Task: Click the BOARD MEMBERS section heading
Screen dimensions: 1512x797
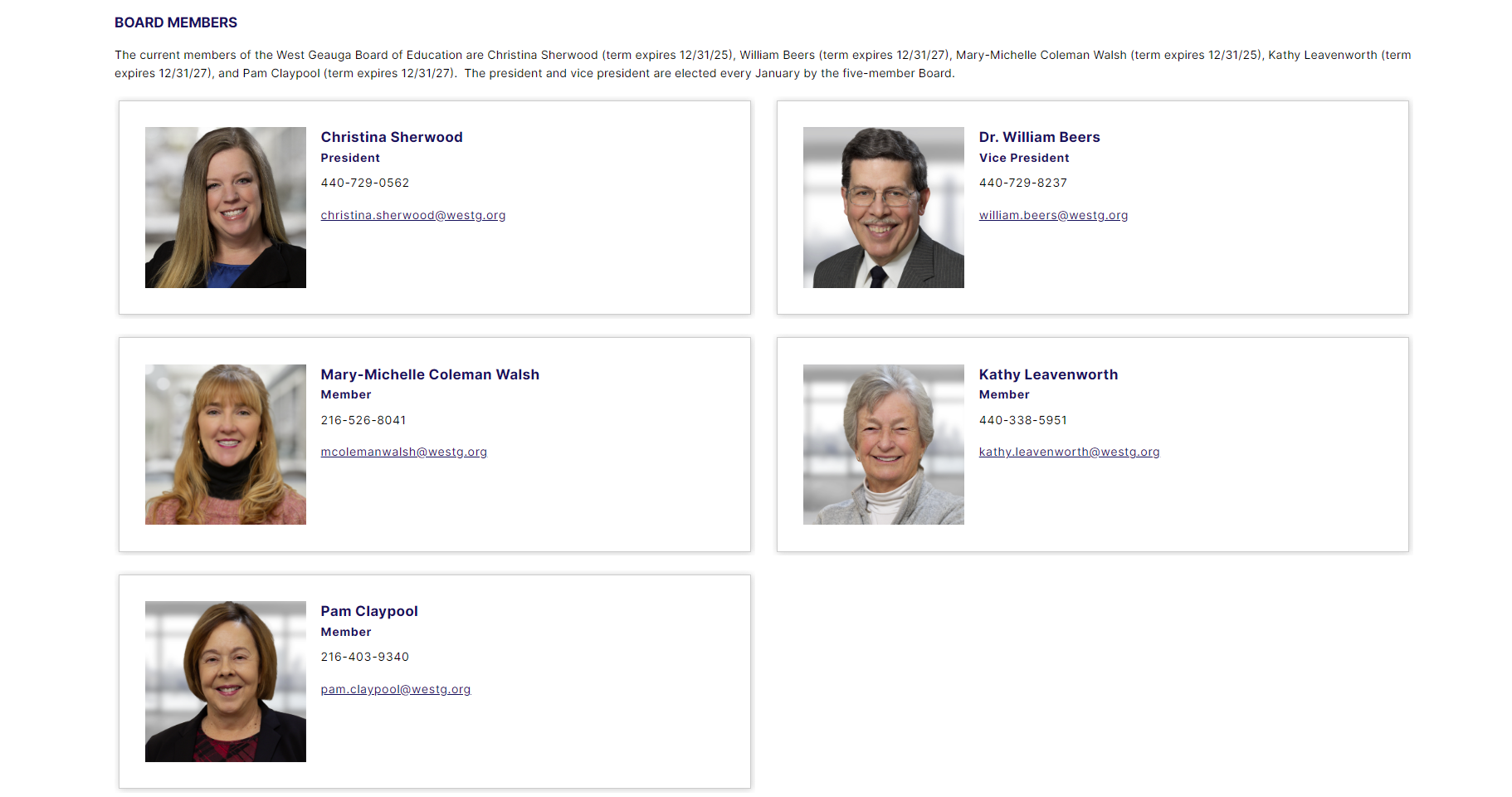Action: tap(176, 22)
